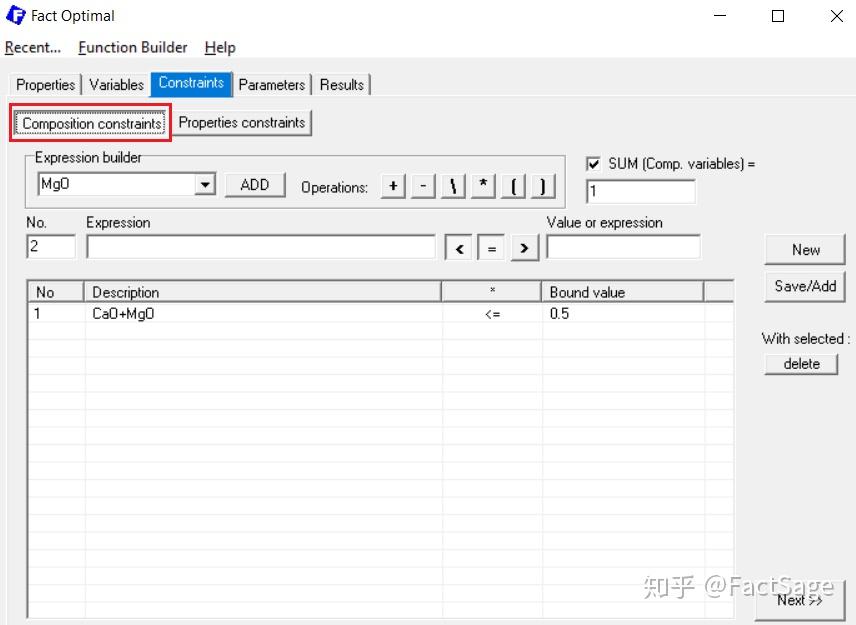Open the MgO variable dropdown
This screenshot has width=856, height=625.
click(x=207, y=184)
